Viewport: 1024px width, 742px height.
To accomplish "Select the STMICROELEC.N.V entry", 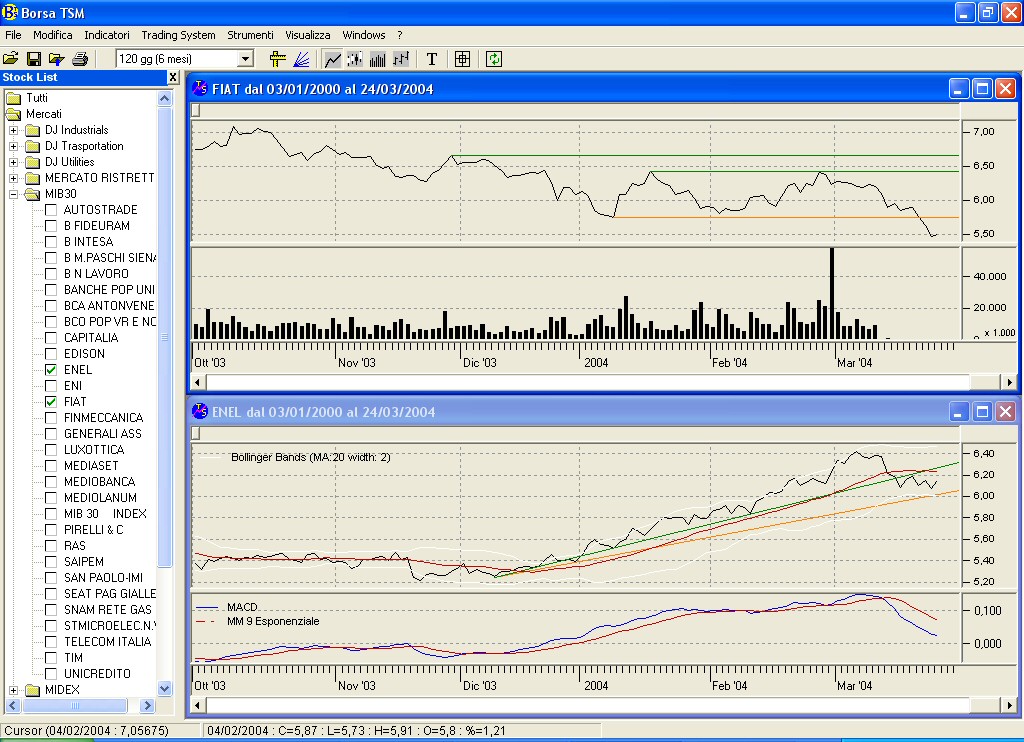I will point(110,626).
